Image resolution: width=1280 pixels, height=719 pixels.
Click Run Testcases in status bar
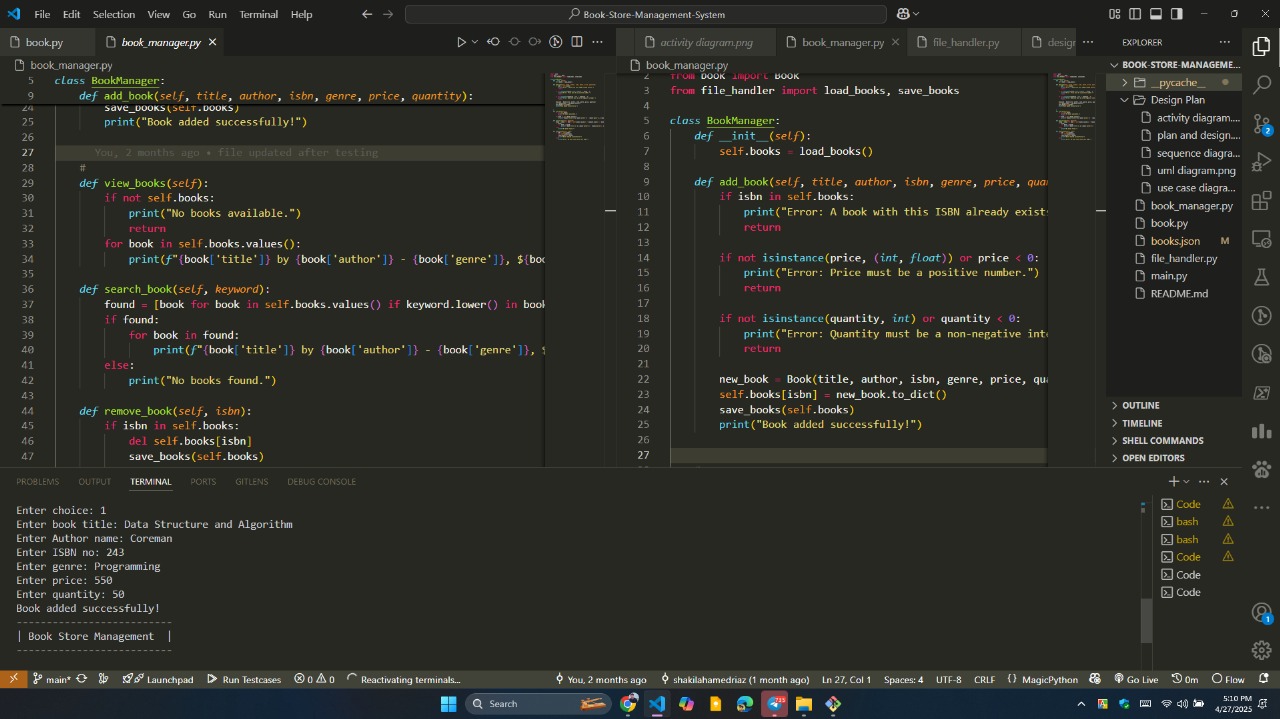point(244,680)
